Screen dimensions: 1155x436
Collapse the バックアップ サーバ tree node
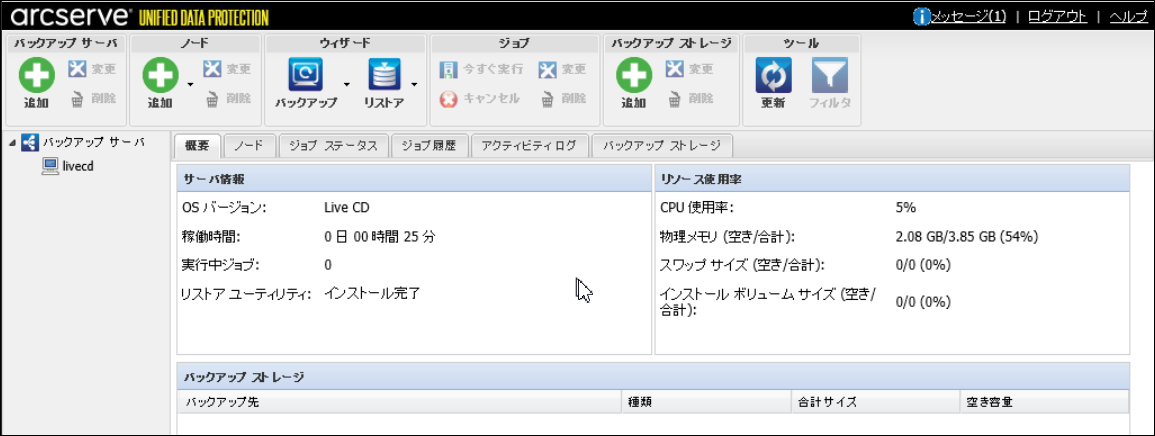[x=12, y=142]
